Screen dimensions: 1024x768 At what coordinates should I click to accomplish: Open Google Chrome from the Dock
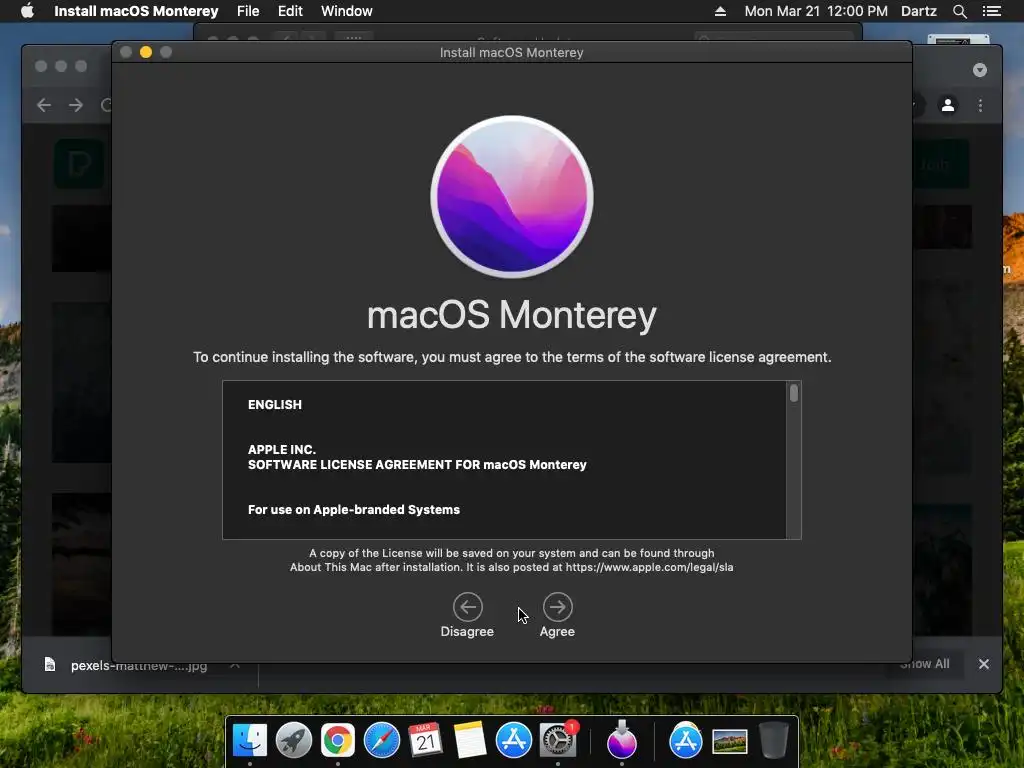338,741
